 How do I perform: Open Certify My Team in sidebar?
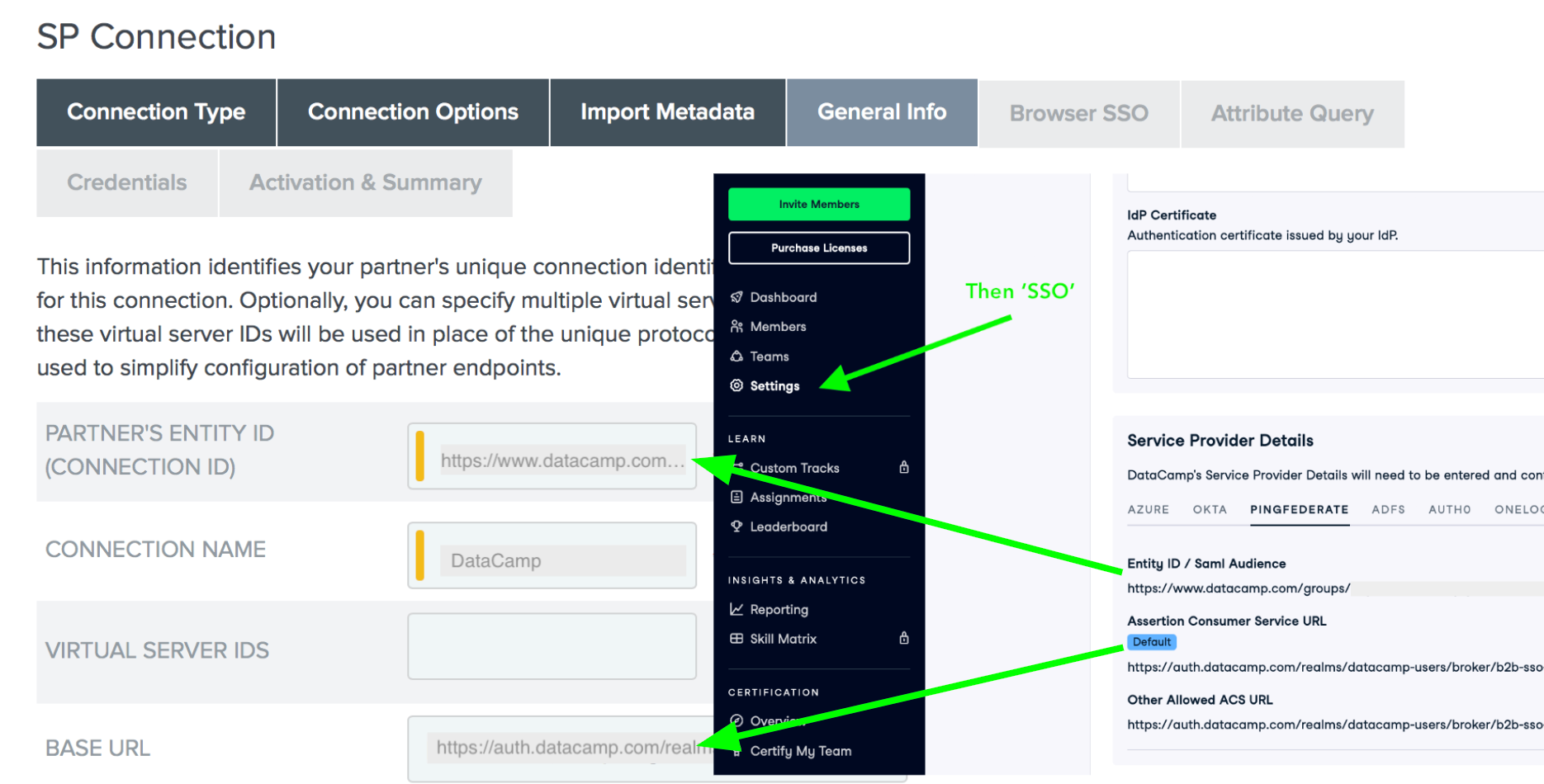[x=800, y=751]
